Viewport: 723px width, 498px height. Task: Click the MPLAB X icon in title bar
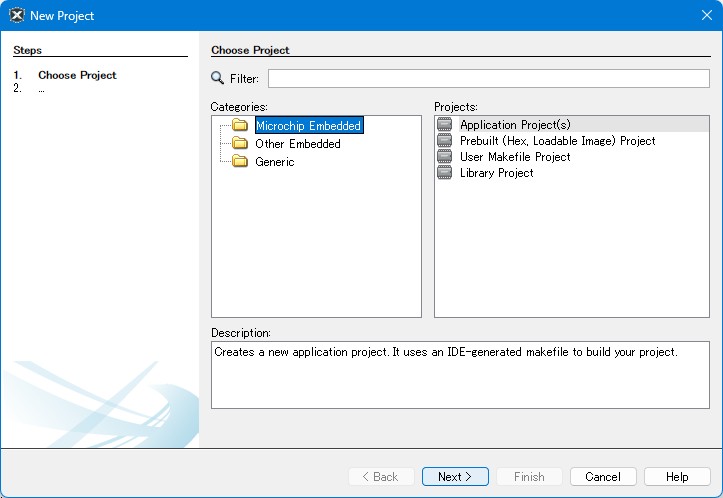(16, 16)
